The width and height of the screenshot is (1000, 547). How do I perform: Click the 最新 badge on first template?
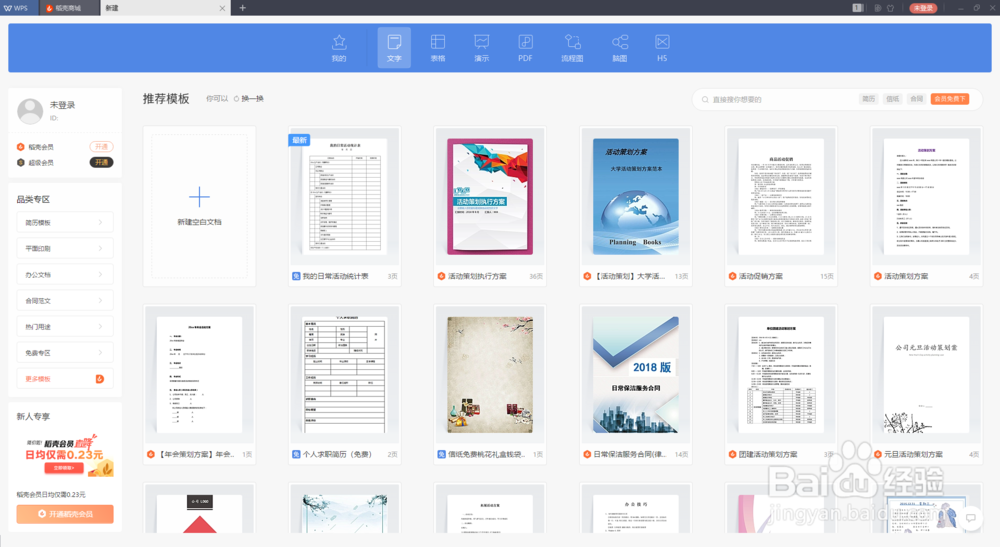pyautogui.click(x=300, y=140)
